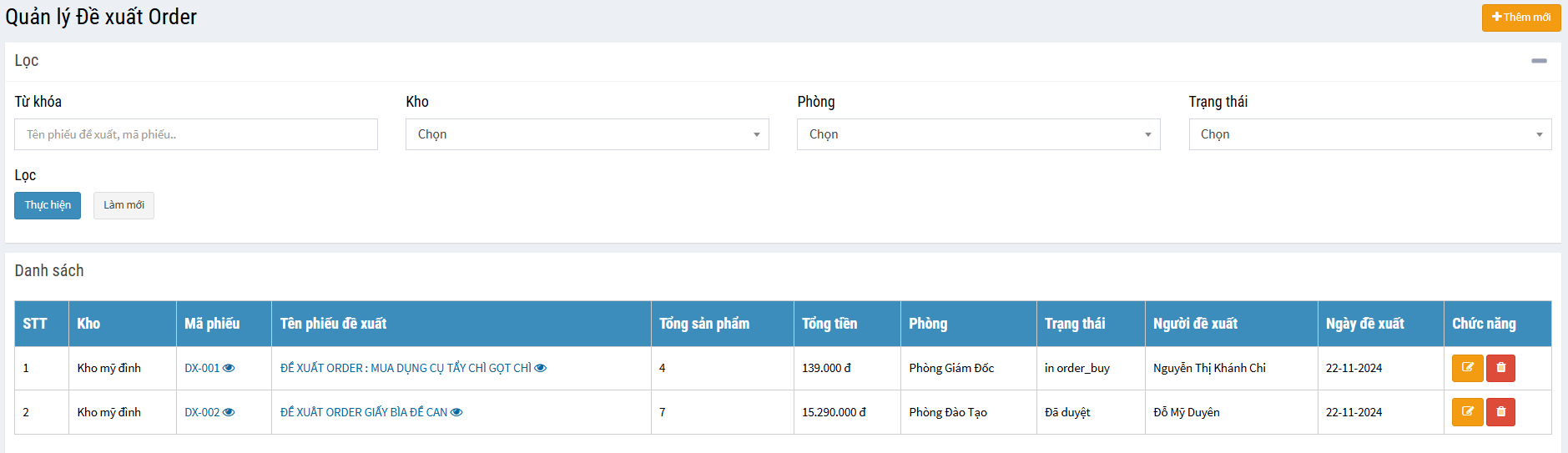1568x453 pixels.
Task: Click the edit icon for DX-002 row
Action: pos(1467,412)
